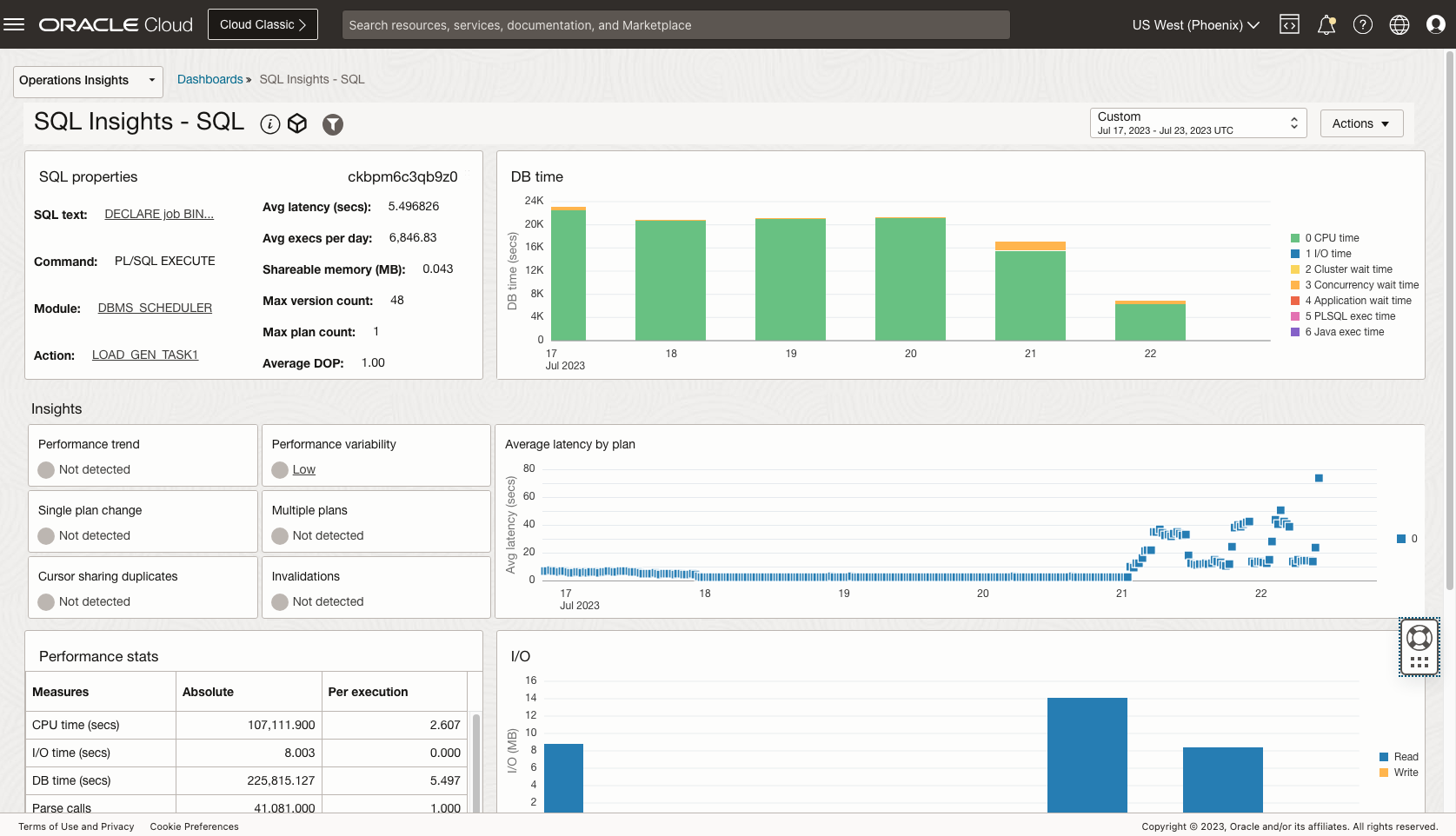Click the language globe icon
Screen dimensions: 1456x836
1399,25
